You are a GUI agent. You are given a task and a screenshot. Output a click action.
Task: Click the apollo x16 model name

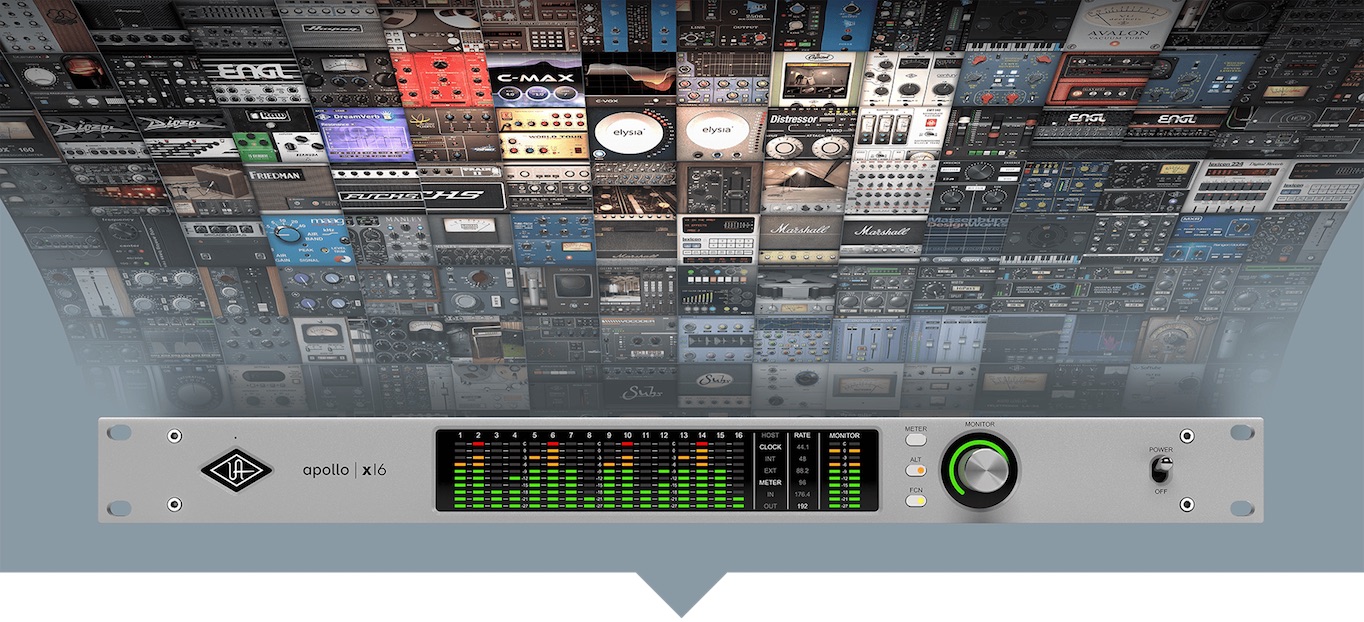(x=345, y=469)
